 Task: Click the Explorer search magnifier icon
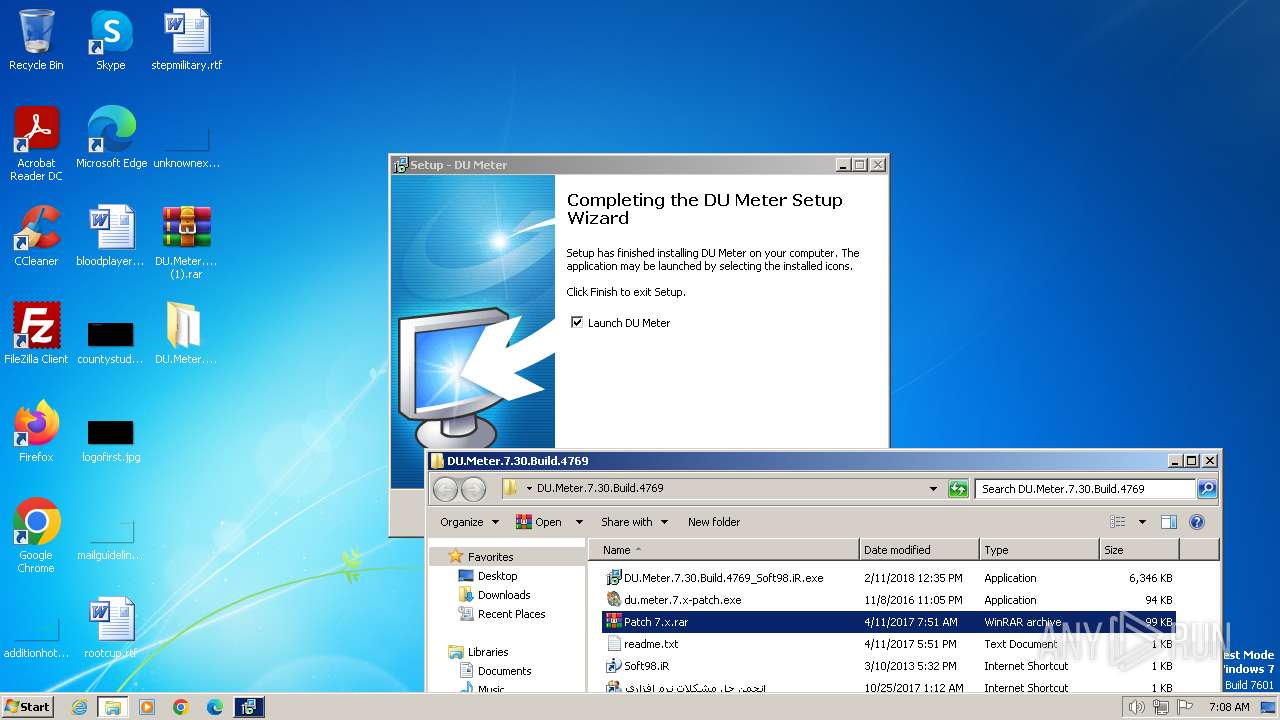(x=1207, y=489)
